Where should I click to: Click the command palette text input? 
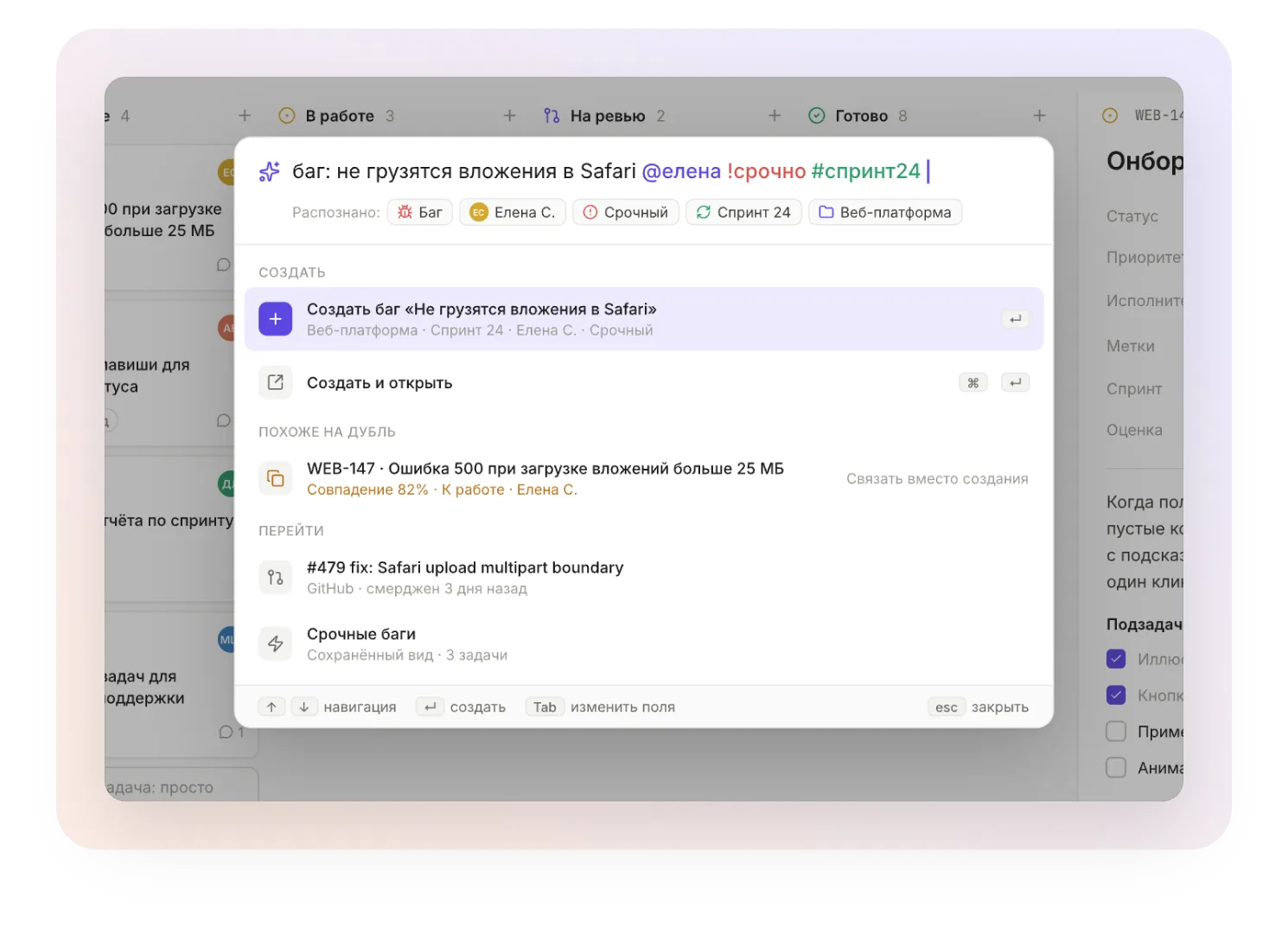(610, 171)
